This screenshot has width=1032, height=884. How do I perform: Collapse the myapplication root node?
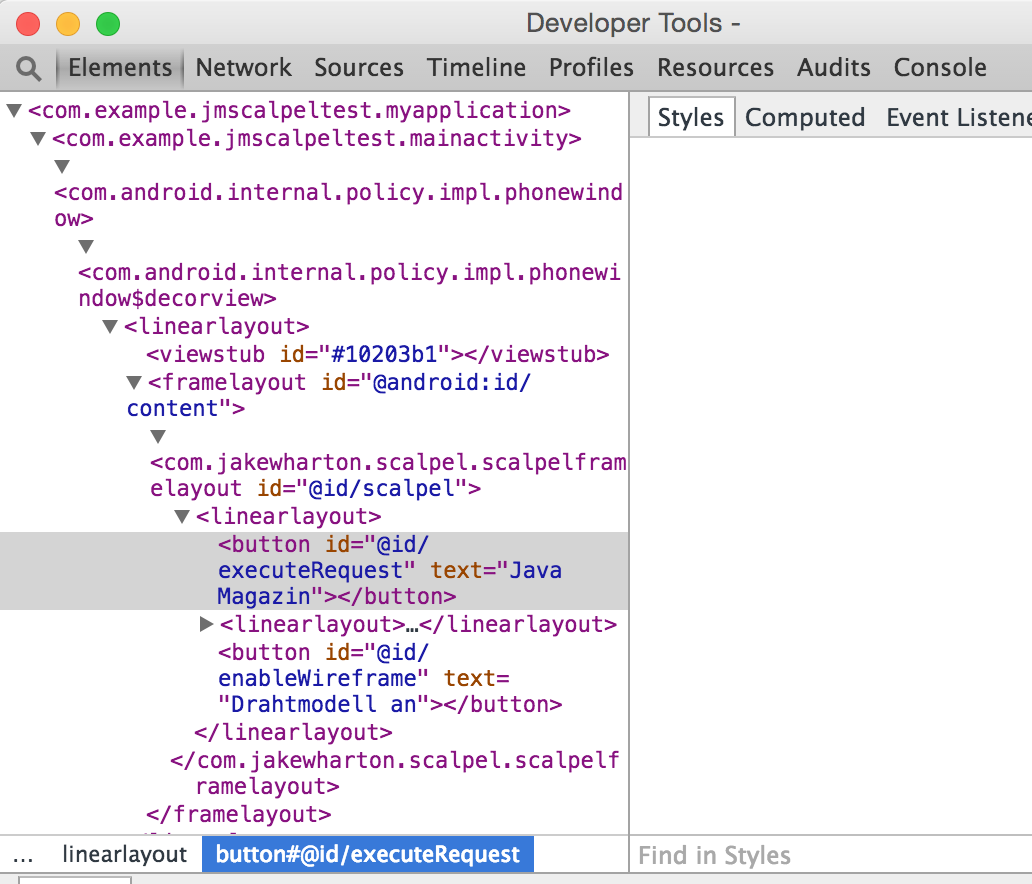pyautogui.click(x=14, y=110)
